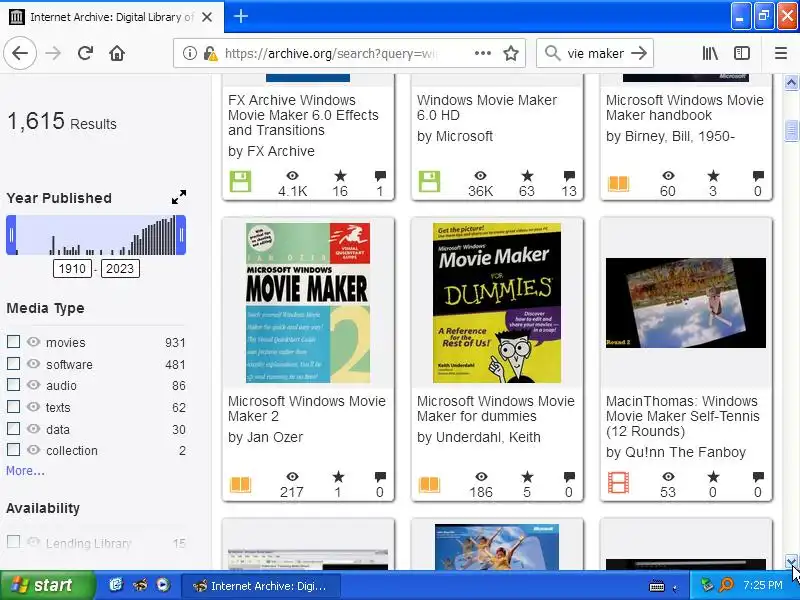Click views eye icon on FX Archive card
The height and width of the screenshot is (600, 800).
coord(292,176)
